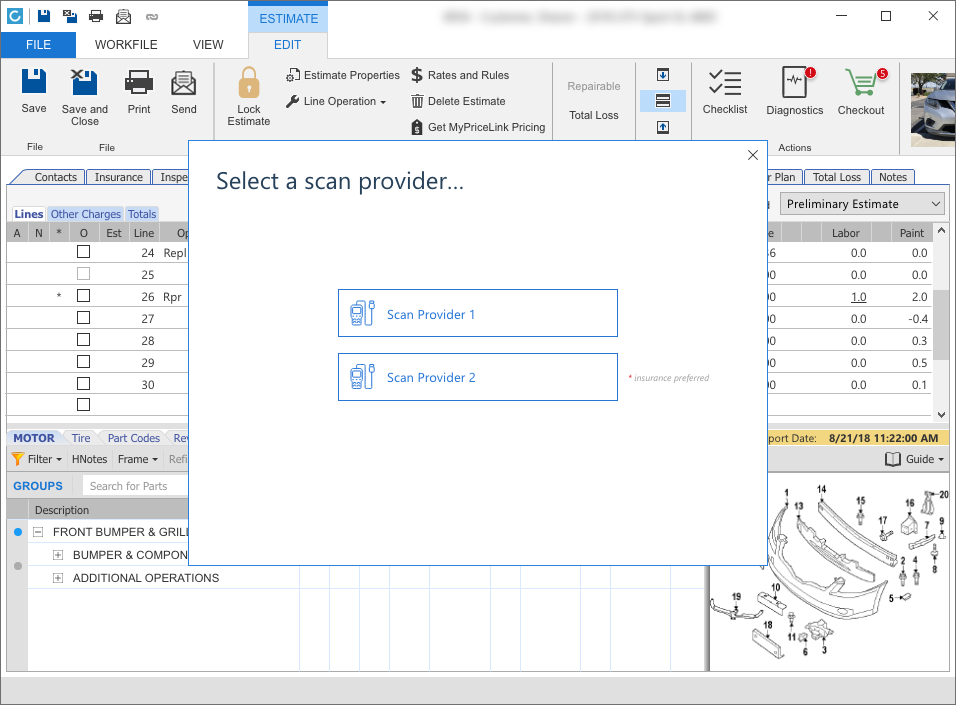Click the Lock Estimate padlock icon

[249, 82]
